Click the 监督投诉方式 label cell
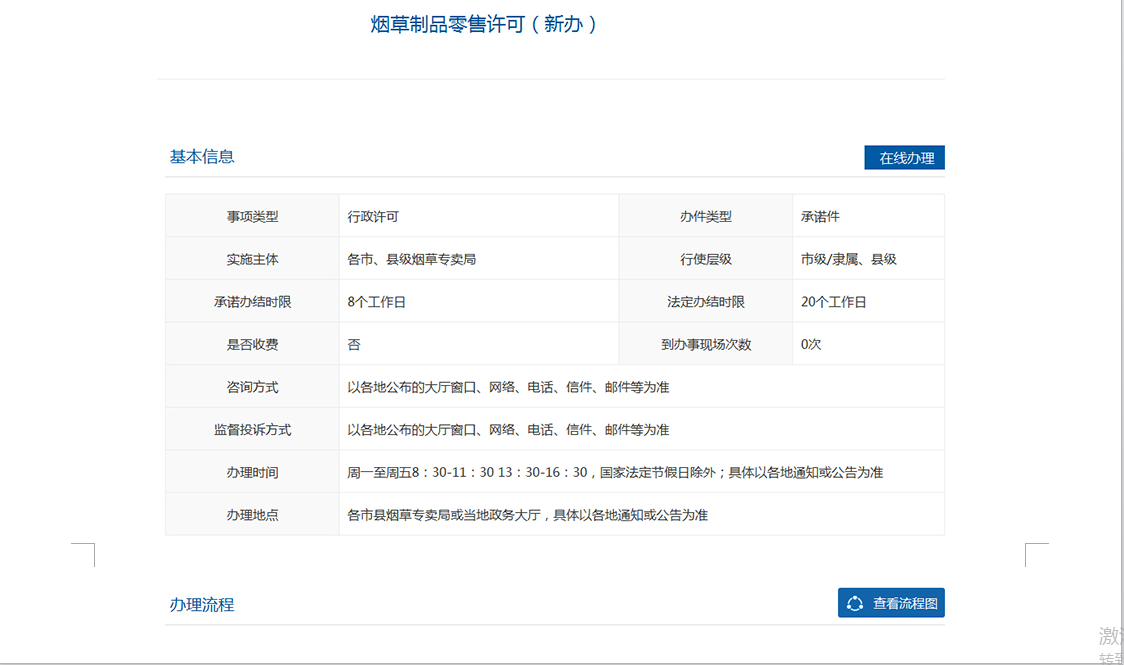This screenshot has height=665, width=1124. pyautogui.click(x=252, y=429)
